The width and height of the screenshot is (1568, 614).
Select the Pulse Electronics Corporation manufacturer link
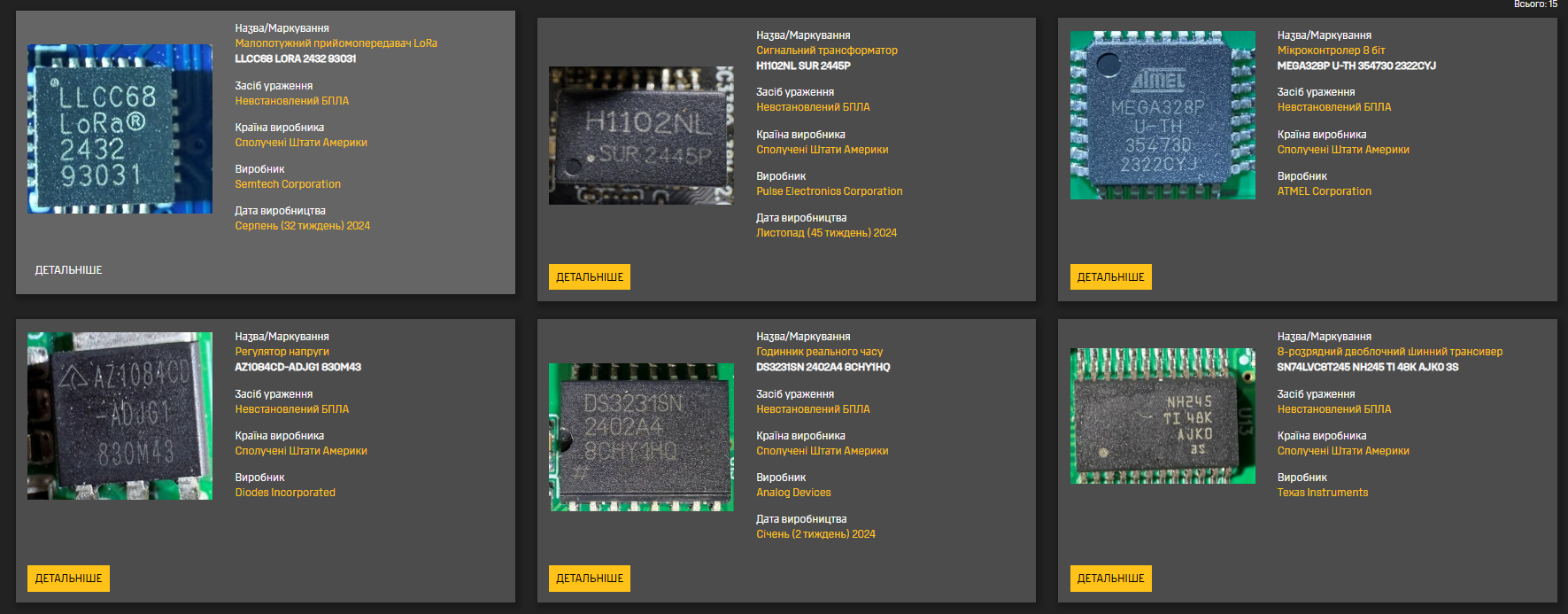tap(829, 191)
